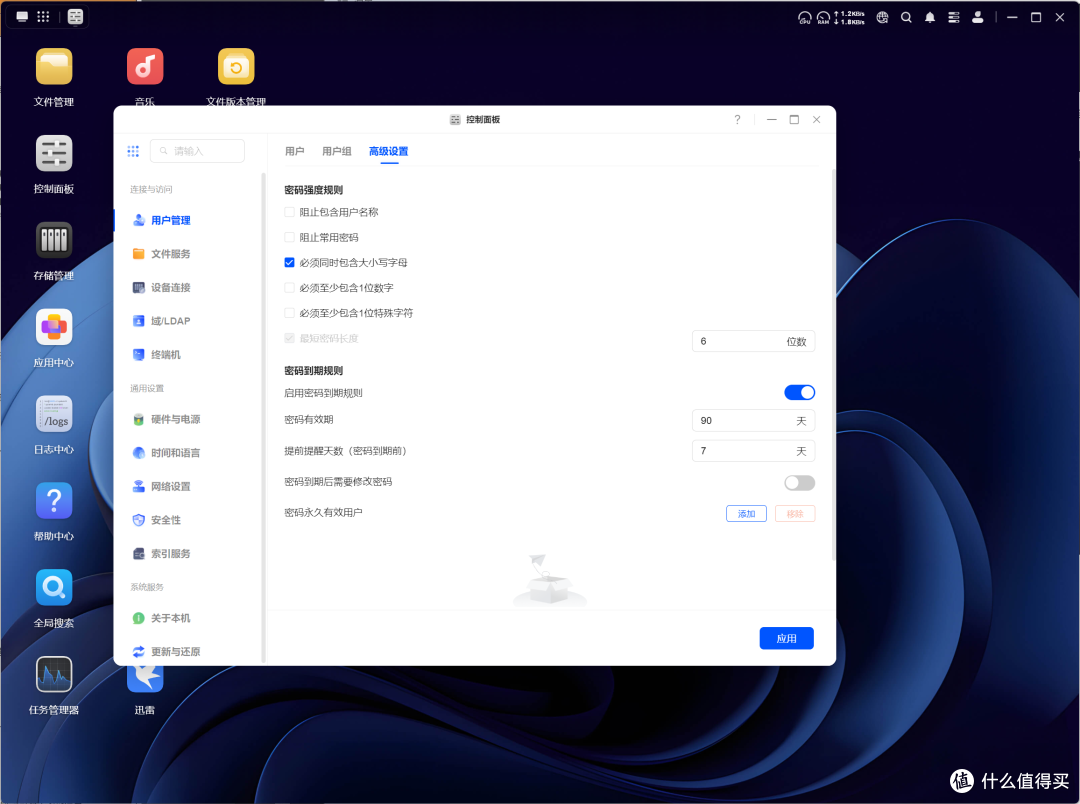
Task: Open 任务管理器 desktop icon
Action: 54,674
